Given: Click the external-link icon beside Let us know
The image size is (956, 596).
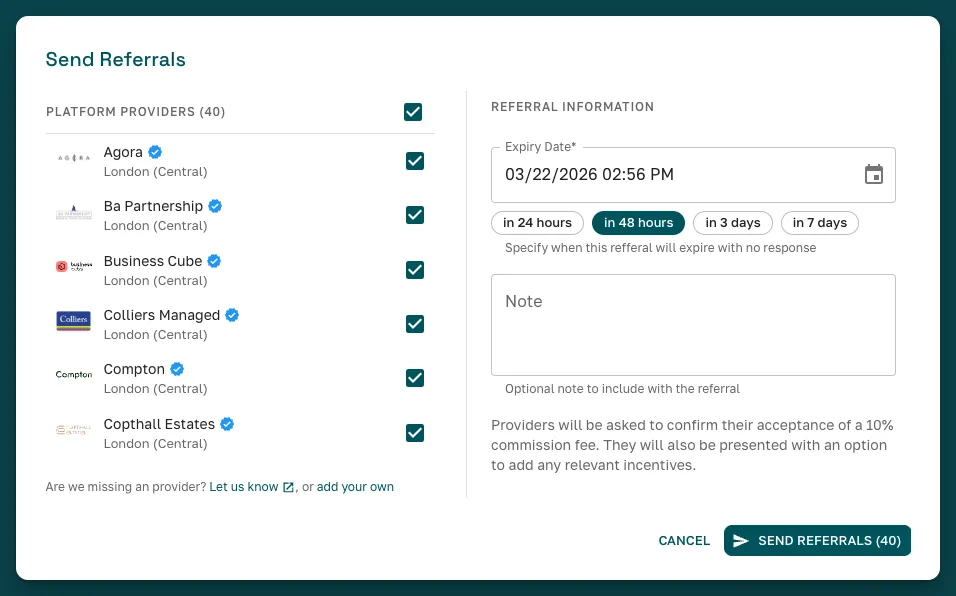Looking at the screenshot, I should click(x=287, y=487).
